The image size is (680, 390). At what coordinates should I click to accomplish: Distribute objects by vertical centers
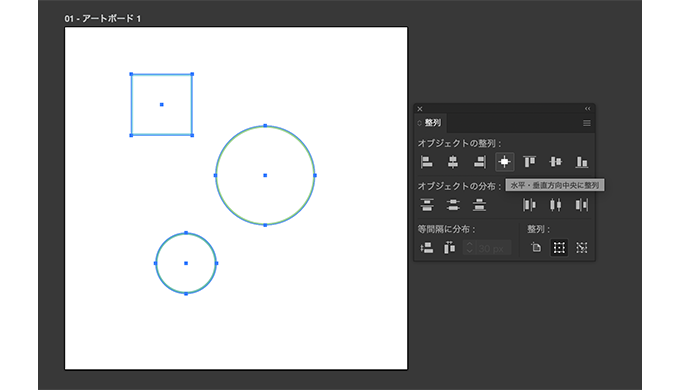453,204
